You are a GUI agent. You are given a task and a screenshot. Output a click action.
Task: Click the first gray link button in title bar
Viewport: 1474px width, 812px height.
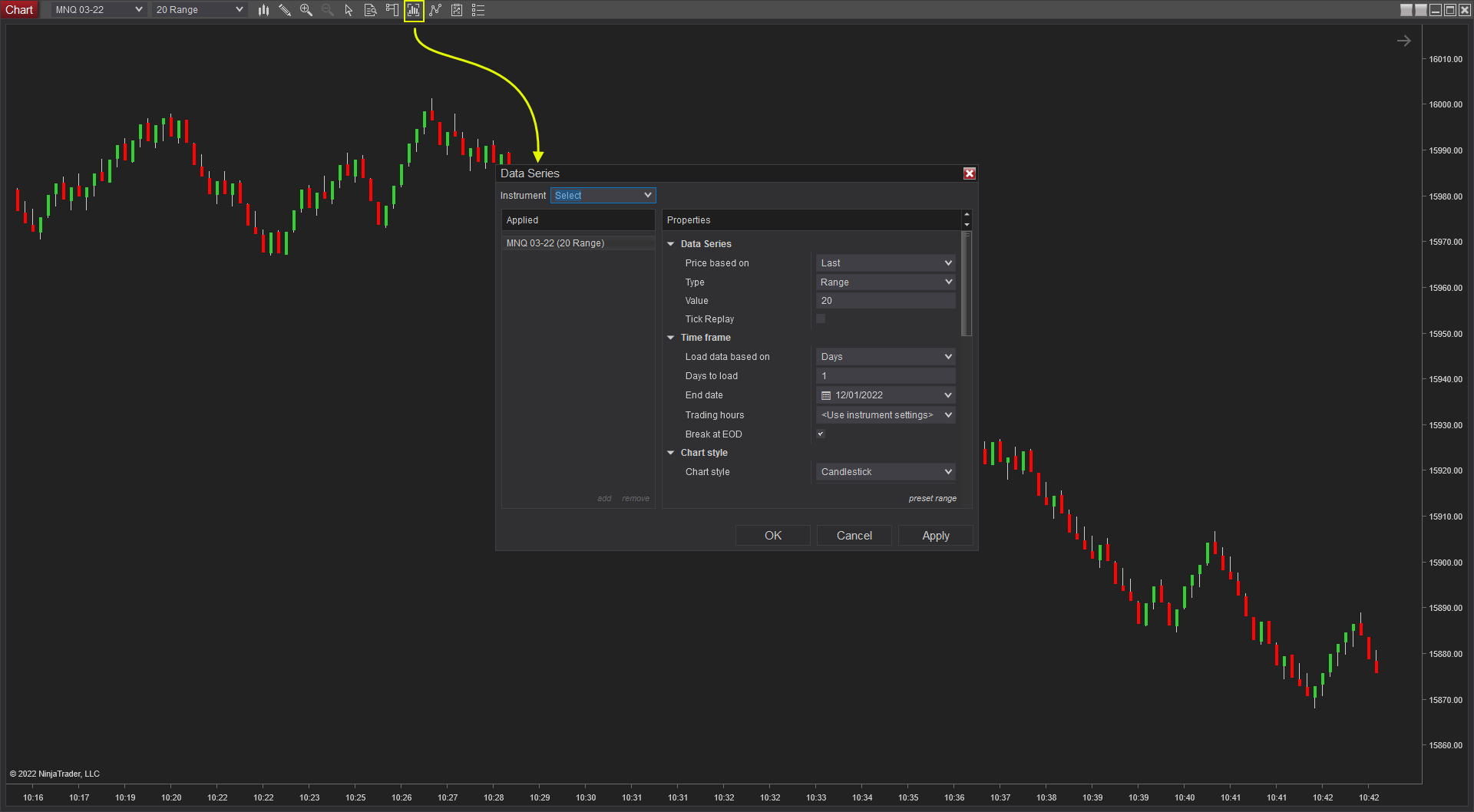tap(1406, 10)
